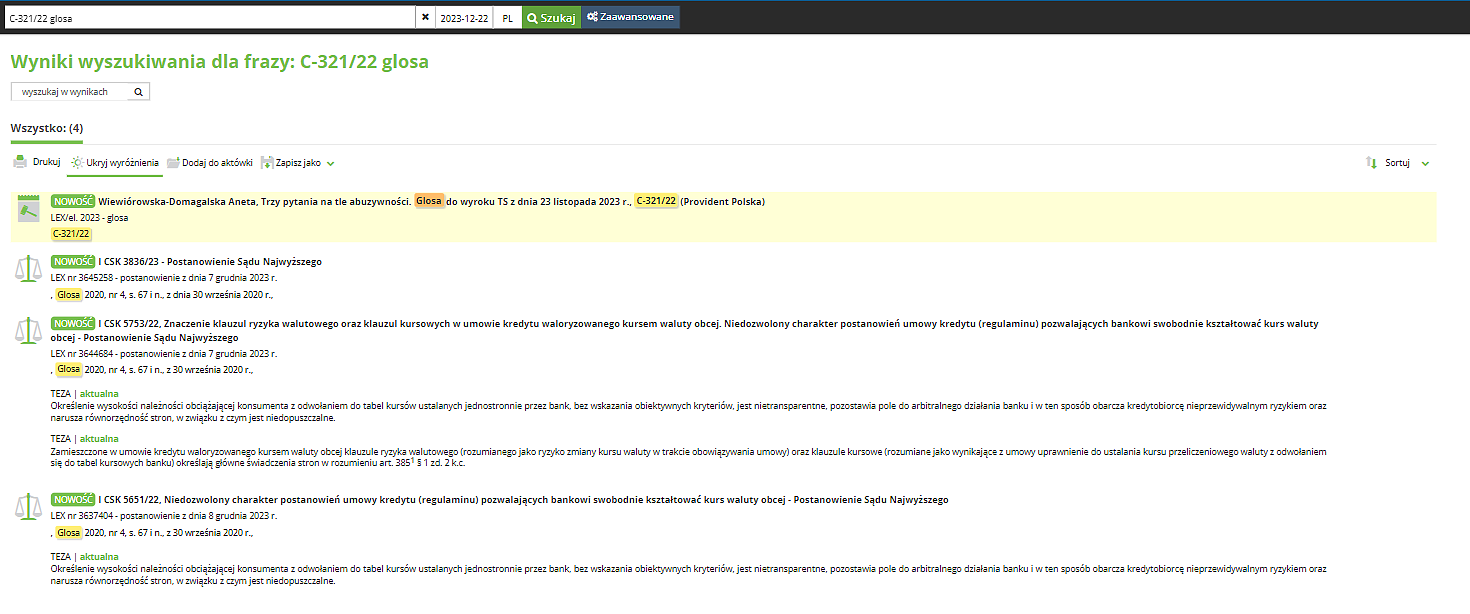
Task: Click the yellow C-321/22 tag under the glosa
Action: (x=71, y=234)
